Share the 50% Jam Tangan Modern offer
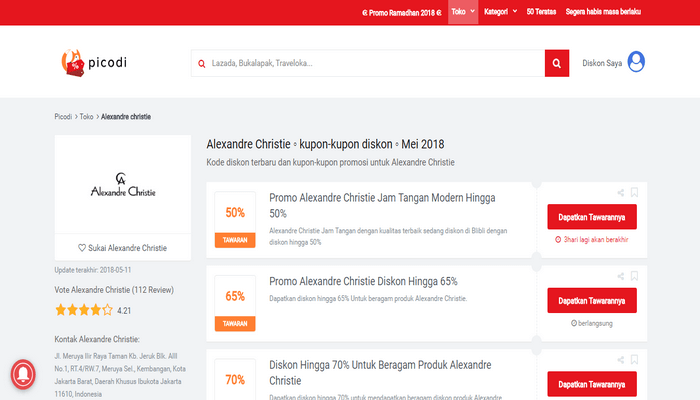Screen dimensions: 700x400 [621, 192]
